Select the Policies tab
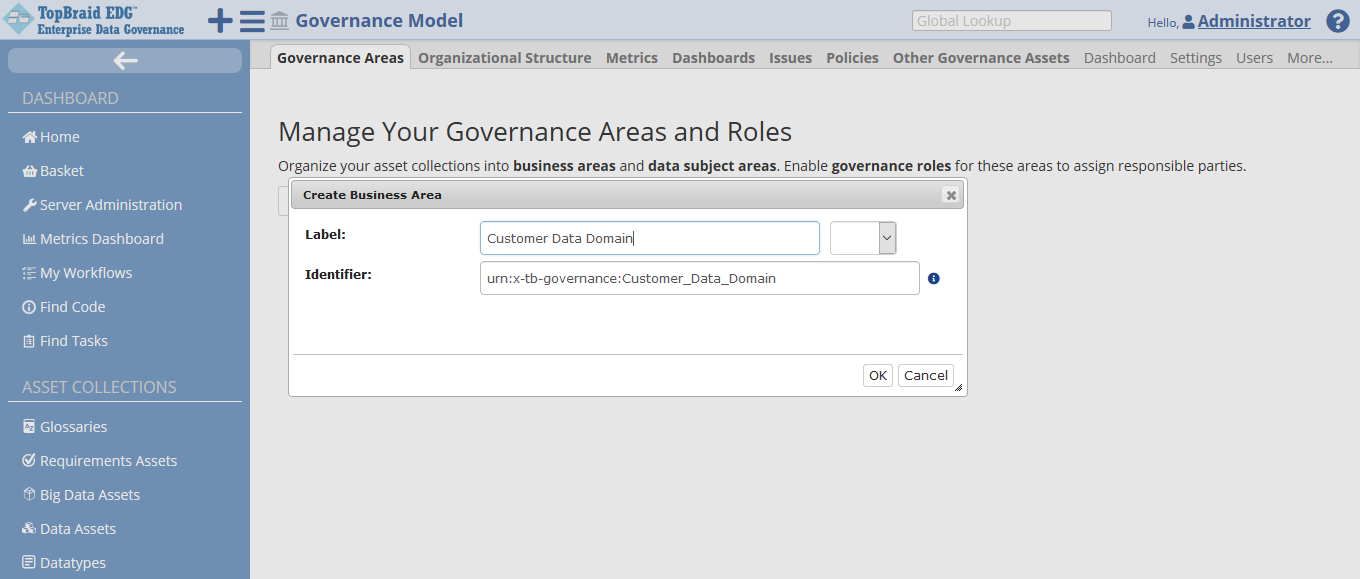 852,58
